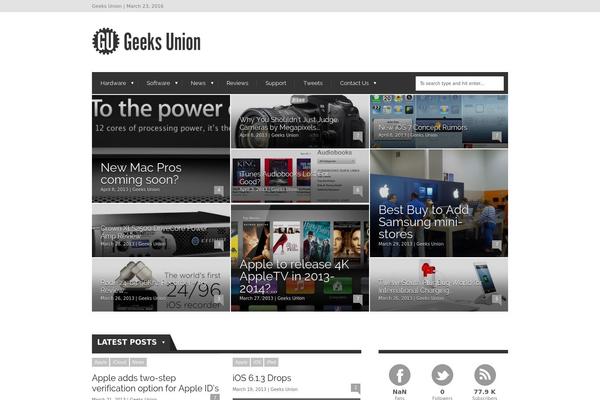Click the '77.9 K' subscribers count

[x=484, y=392]
